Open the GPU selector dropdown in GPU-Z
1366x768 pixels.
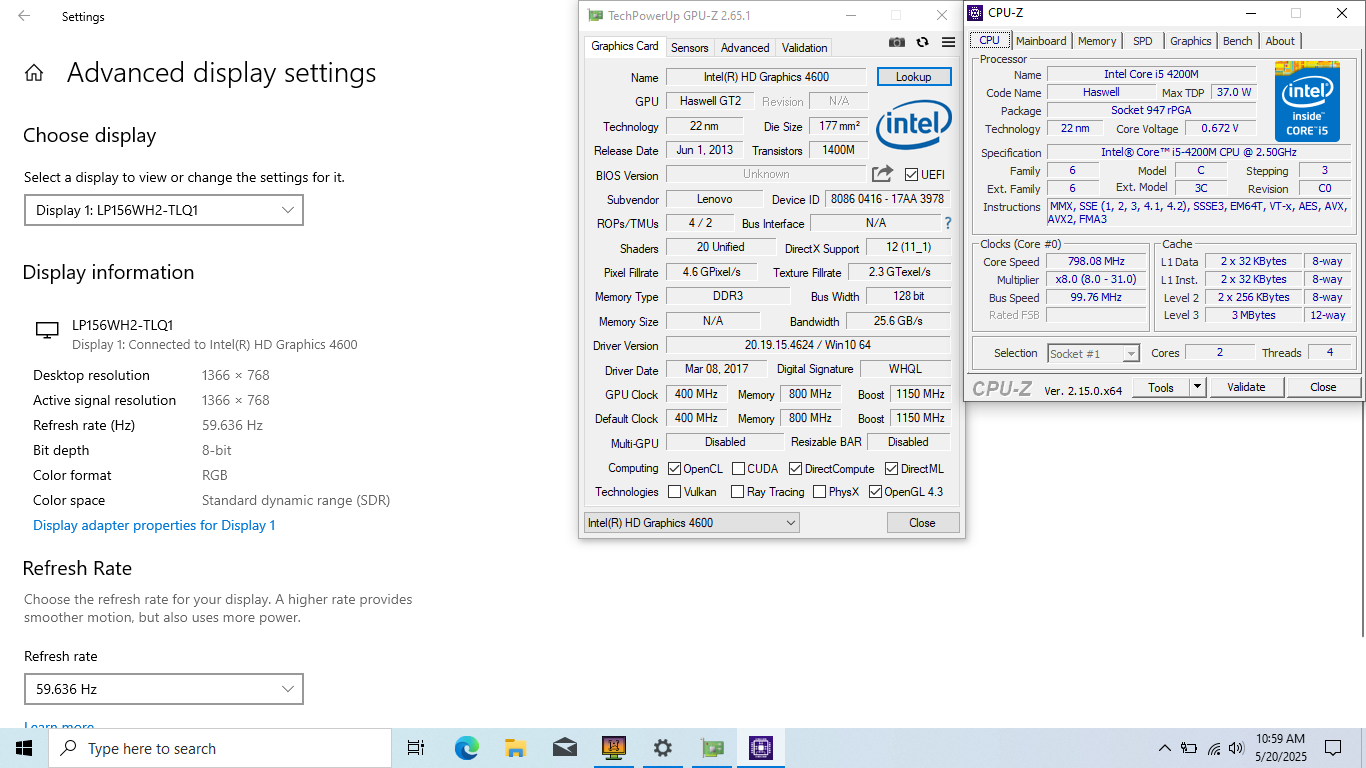[x=691, y=523]
